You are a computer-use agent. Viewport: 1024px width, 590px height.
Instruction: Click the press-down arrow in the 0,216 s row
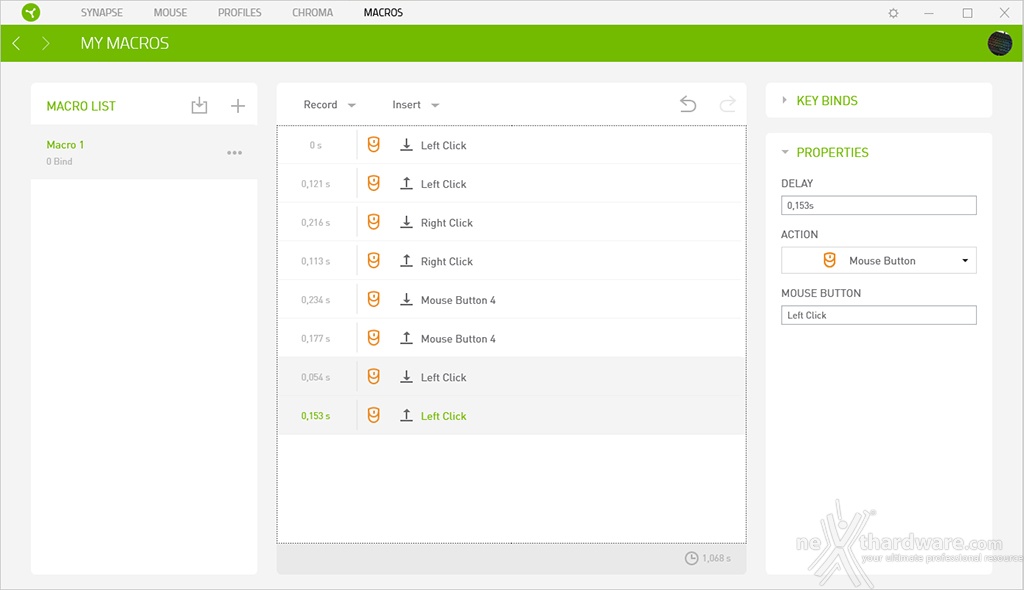pyautogui.click(x=406, y=221)
